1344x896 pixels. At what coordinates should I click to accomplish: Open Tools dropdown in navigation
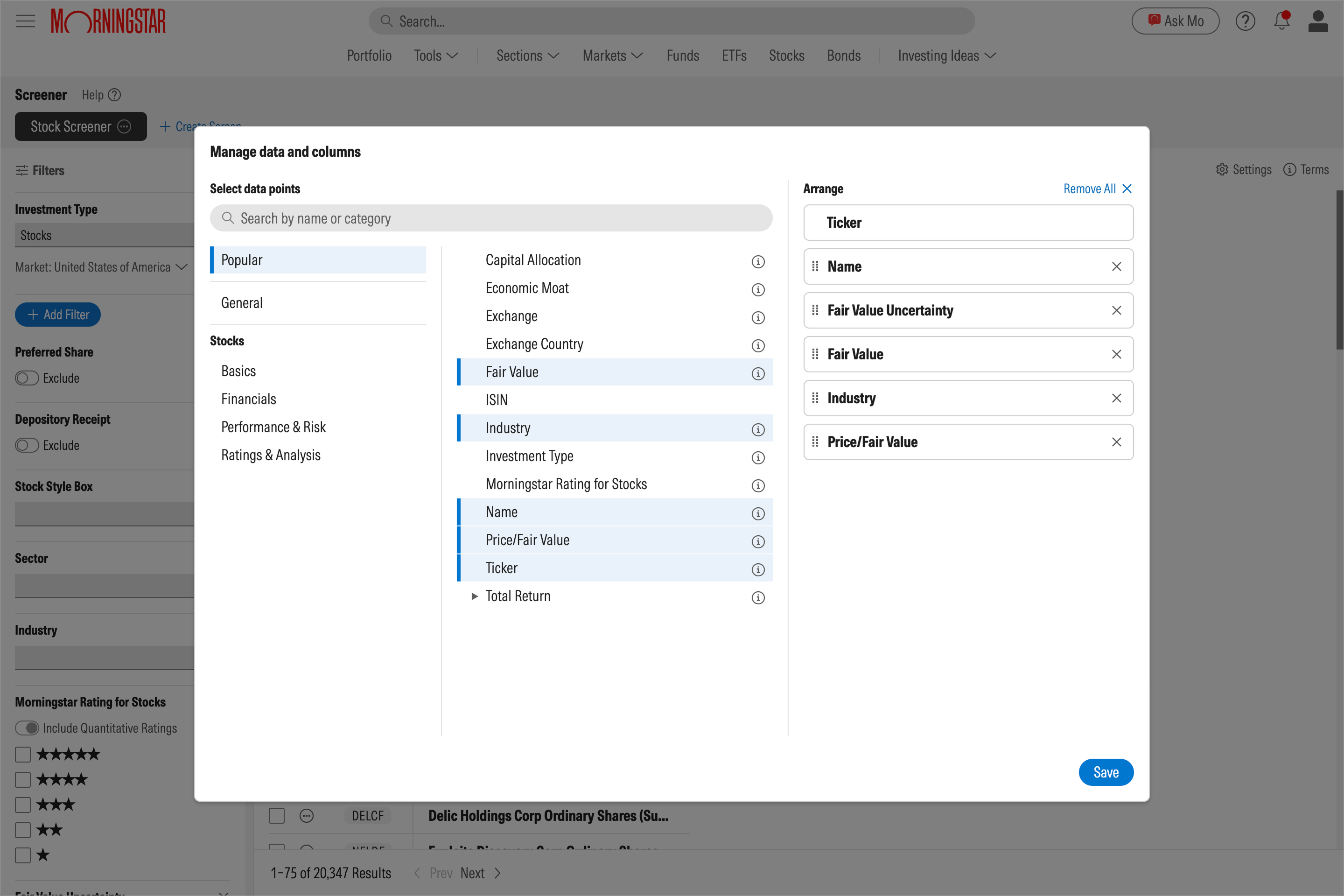pyautogui.click(x=436, y=56)
